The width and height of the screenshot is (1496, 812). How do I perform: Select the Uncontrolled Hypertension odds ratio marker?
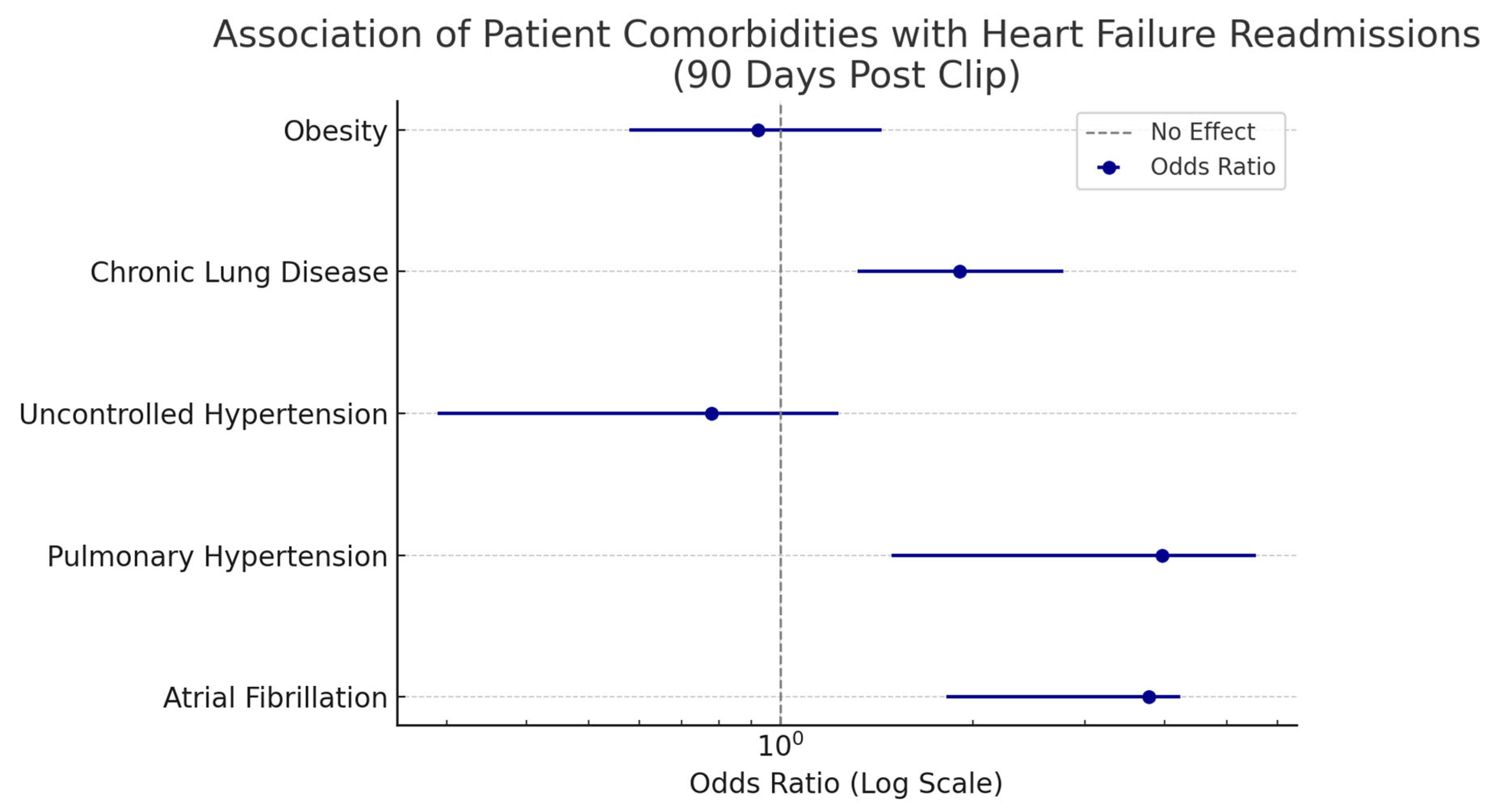tap(711, 414)
